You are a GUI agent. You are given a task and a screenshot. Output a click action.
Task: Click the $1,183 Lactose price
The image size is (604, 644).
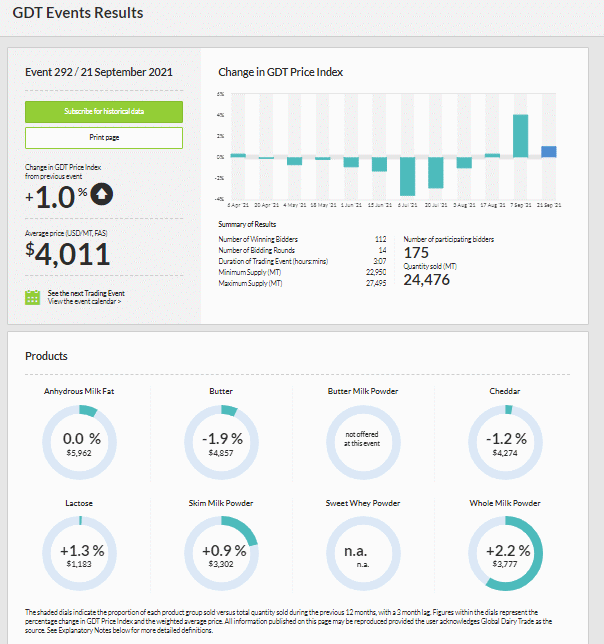(x=79, y=565)
